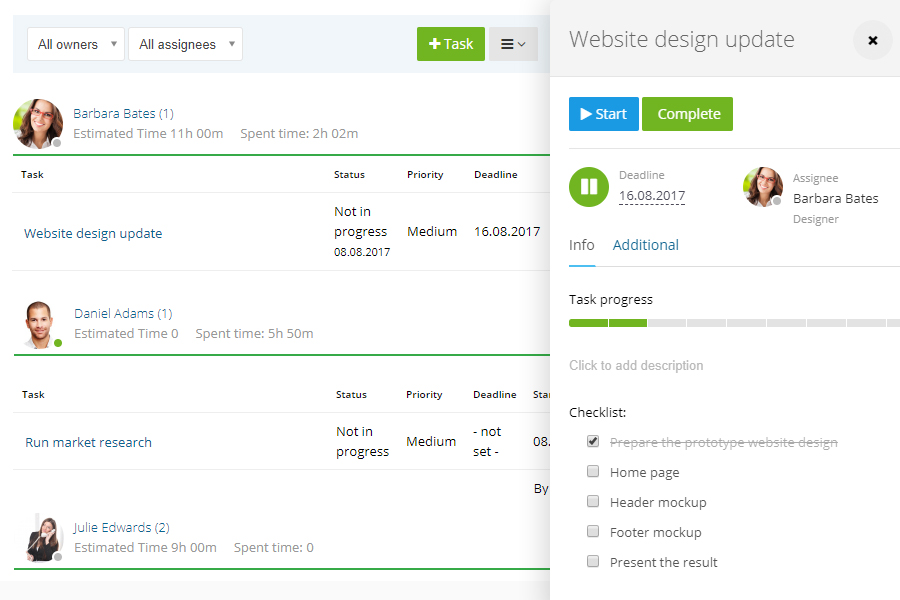
Task: Open the Run market research task
Action: pos(88,441)
